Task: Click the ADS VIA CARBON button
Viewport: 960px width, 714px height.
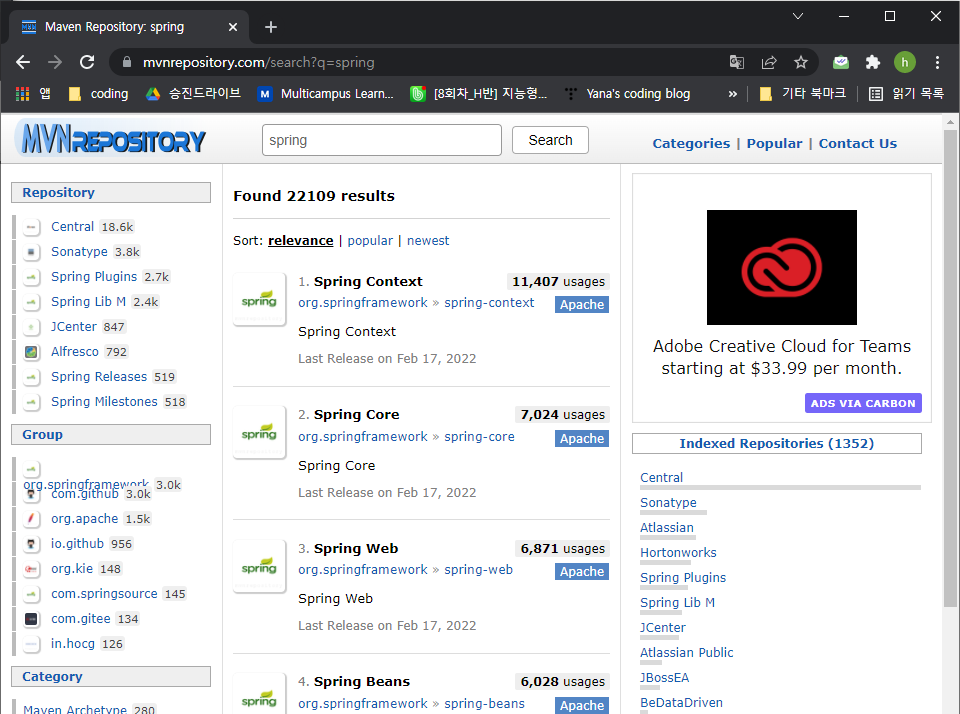Action: tap(863, 403)
